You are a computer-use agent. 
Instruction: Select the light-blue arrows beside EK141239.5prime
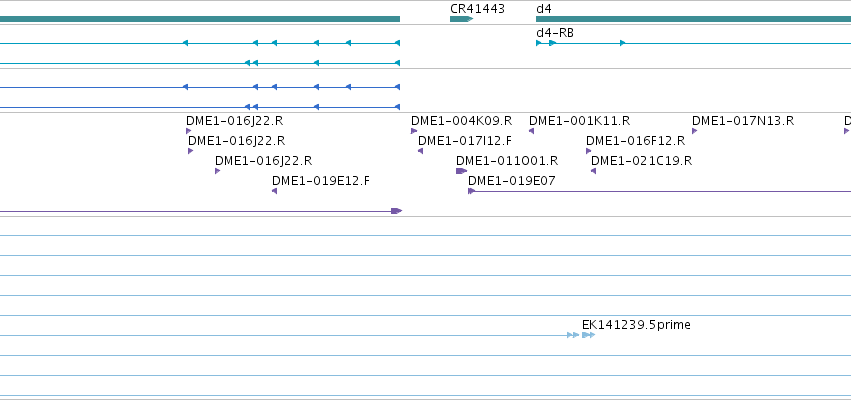581,335
